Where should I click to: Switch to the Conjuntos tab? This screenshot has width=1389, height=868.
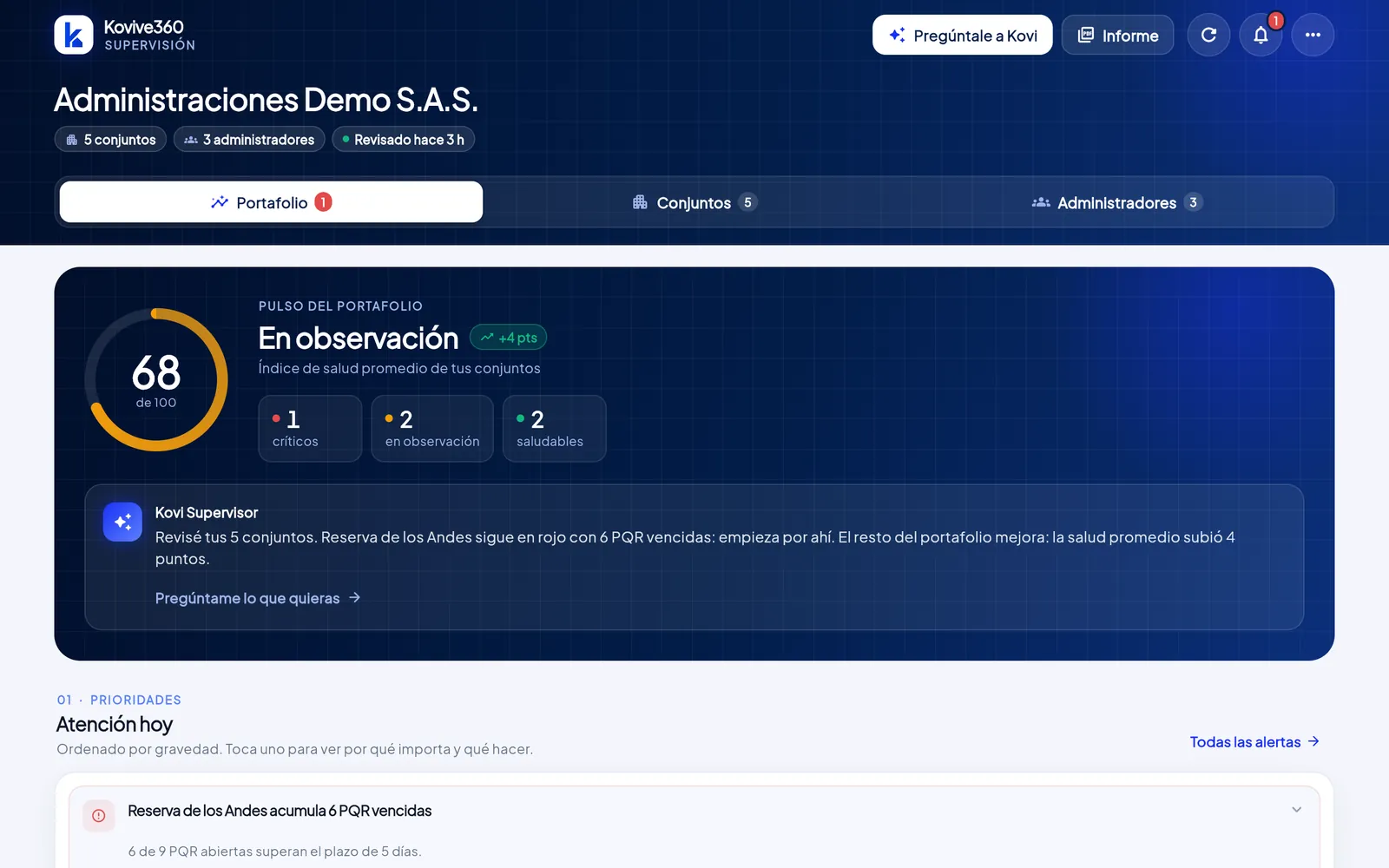click(694, 202)
